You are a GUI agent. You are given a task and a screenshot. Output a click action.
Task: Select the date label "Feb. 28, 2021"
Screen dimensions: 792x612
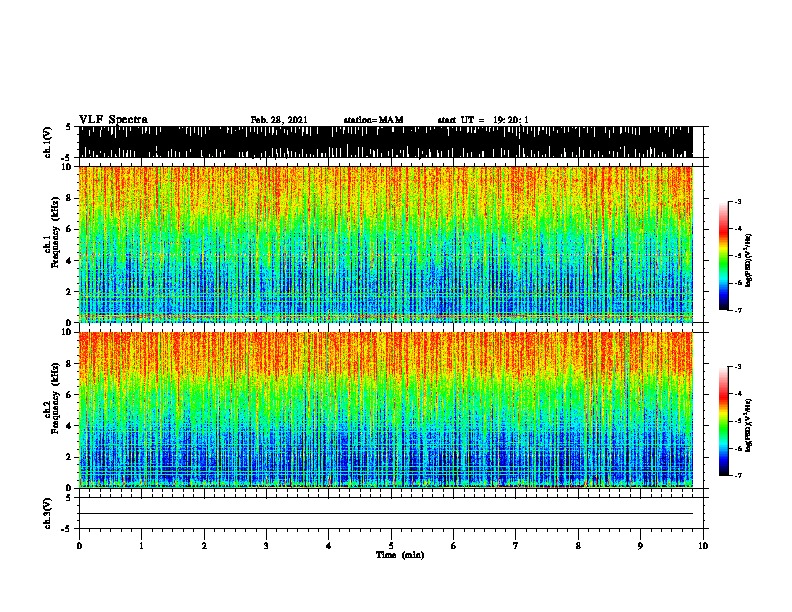pyautogui.click(x=279, y=120)
